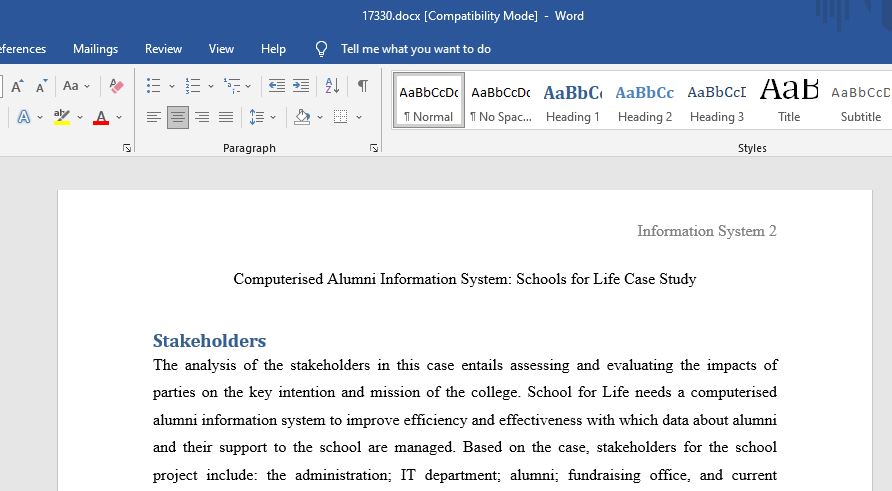Viewport: 892px width, 491px height.
Task: Apply Heading 1 style
Action: click(x=573, y=100)
